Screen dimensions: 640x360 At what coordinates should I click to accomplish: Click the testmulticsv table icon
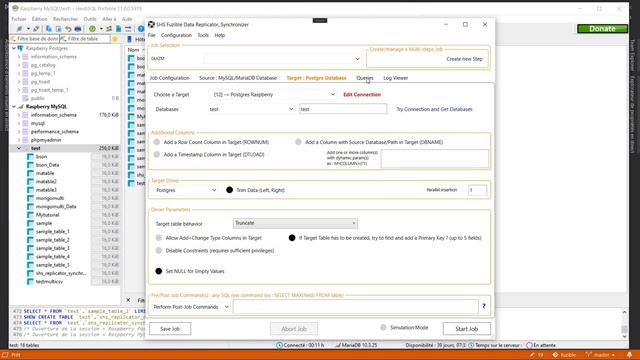30,282
